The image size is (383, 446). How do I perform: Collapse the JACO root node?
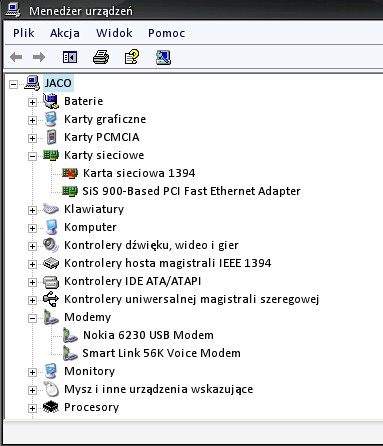(13, 84)
